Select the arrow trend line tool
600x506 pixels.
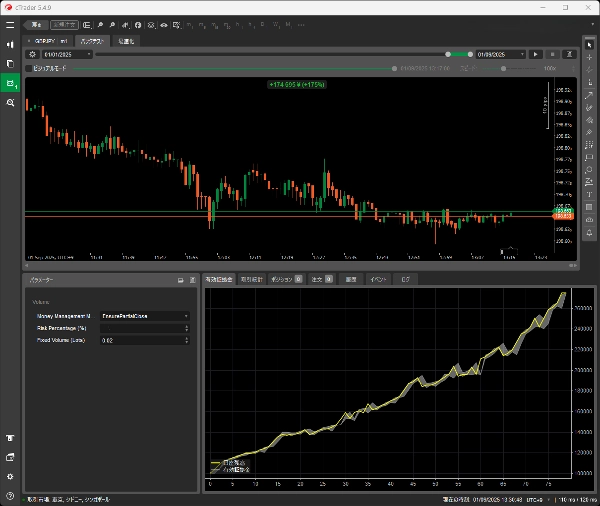[589, 95]
